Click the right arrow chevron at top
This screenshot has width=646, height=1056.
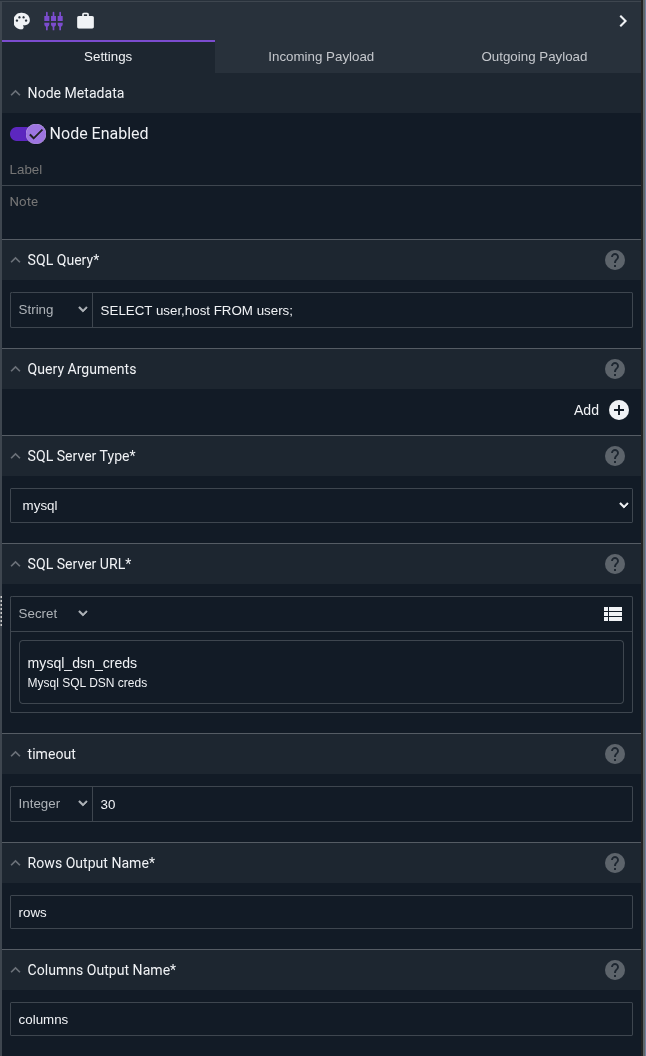pos(623,21)
